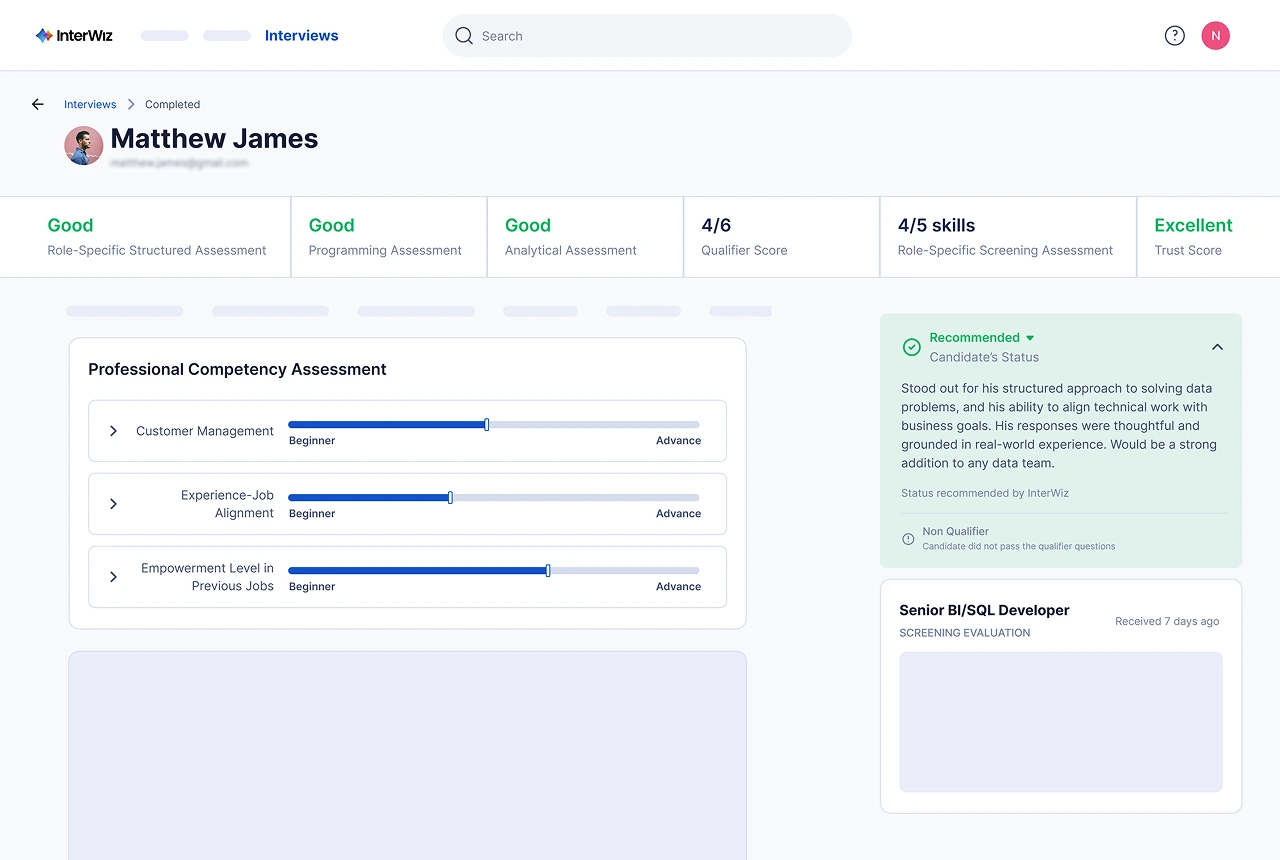Screen dimensions: 1280x860
Task: Click the Customer Management slider handle
Action: tap(486, 425)
